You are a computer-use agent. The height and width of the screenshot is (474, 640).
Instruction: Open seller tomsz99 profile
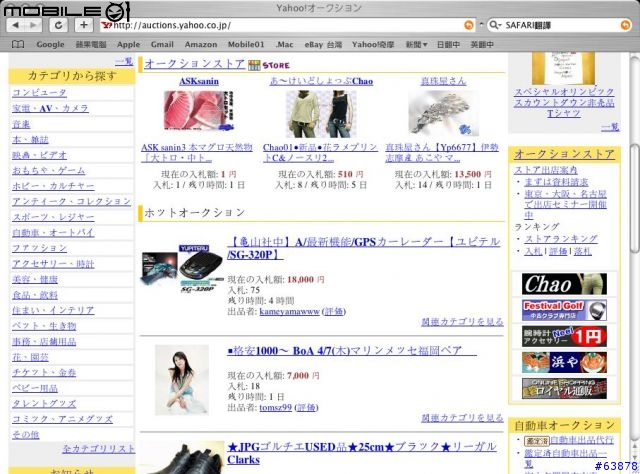pos(276,407)
